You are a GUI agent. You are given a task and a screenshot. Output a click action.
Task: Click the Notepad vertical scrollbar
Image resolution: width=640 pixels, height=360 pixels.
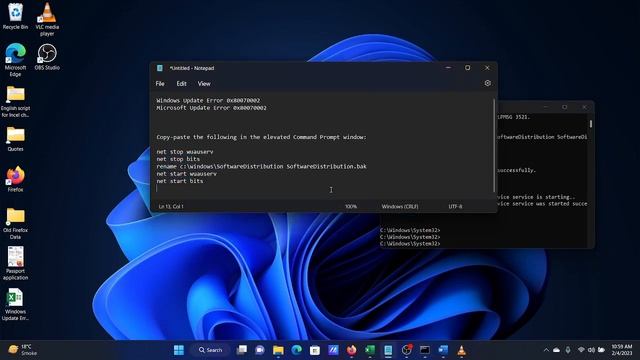click(x=494, y=145)
